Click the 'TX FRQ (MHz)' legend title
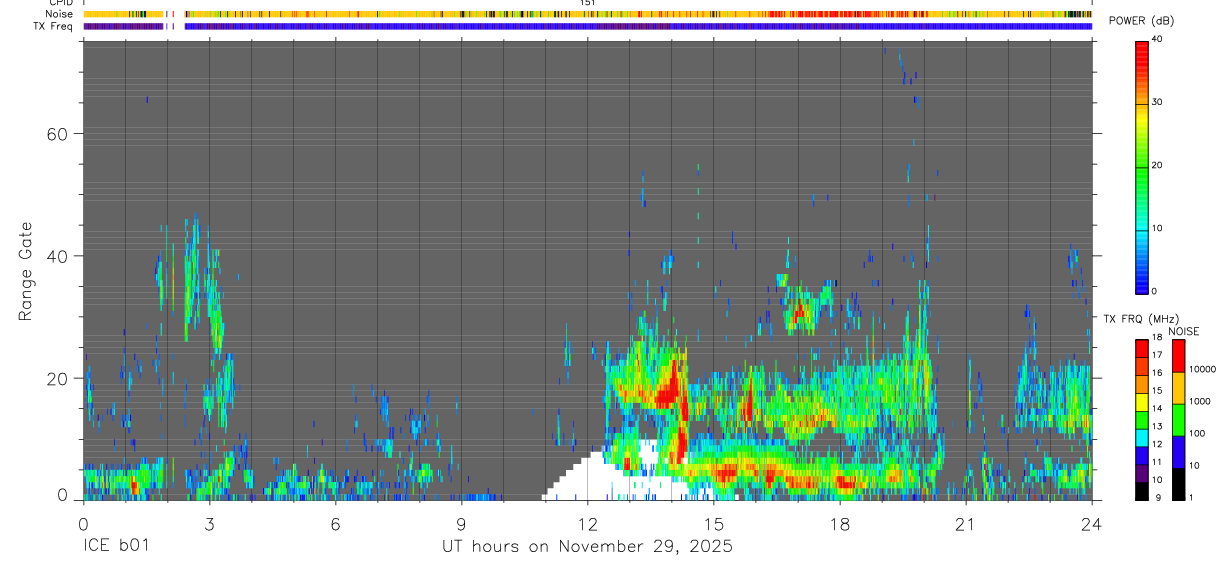This screenshot has width=1228, height=567. tap(1141, 318)
